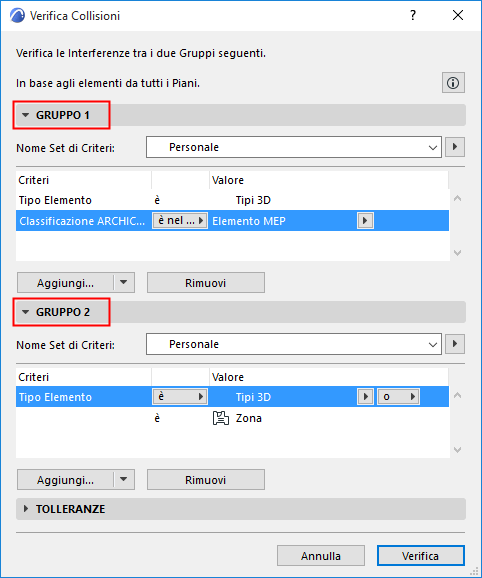
Task: Close the Verifica Collisioni dialog
Action: (458, 15)
